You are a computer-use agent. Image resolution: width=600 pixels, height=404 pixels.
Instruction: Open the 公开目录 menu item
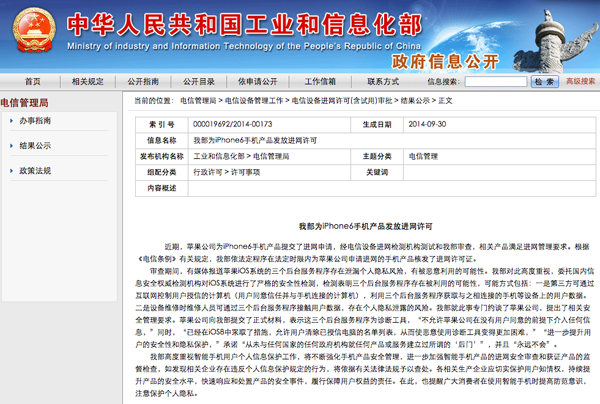click(199, 81)
